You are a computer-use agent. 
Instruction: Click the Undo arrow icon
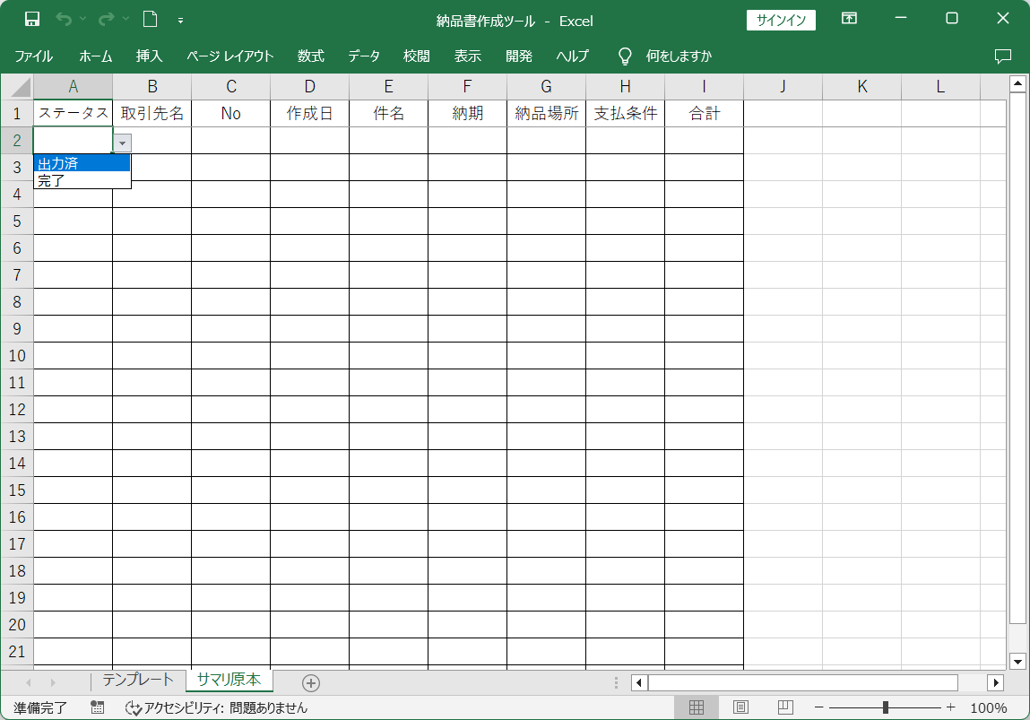[x=64, y=19]
